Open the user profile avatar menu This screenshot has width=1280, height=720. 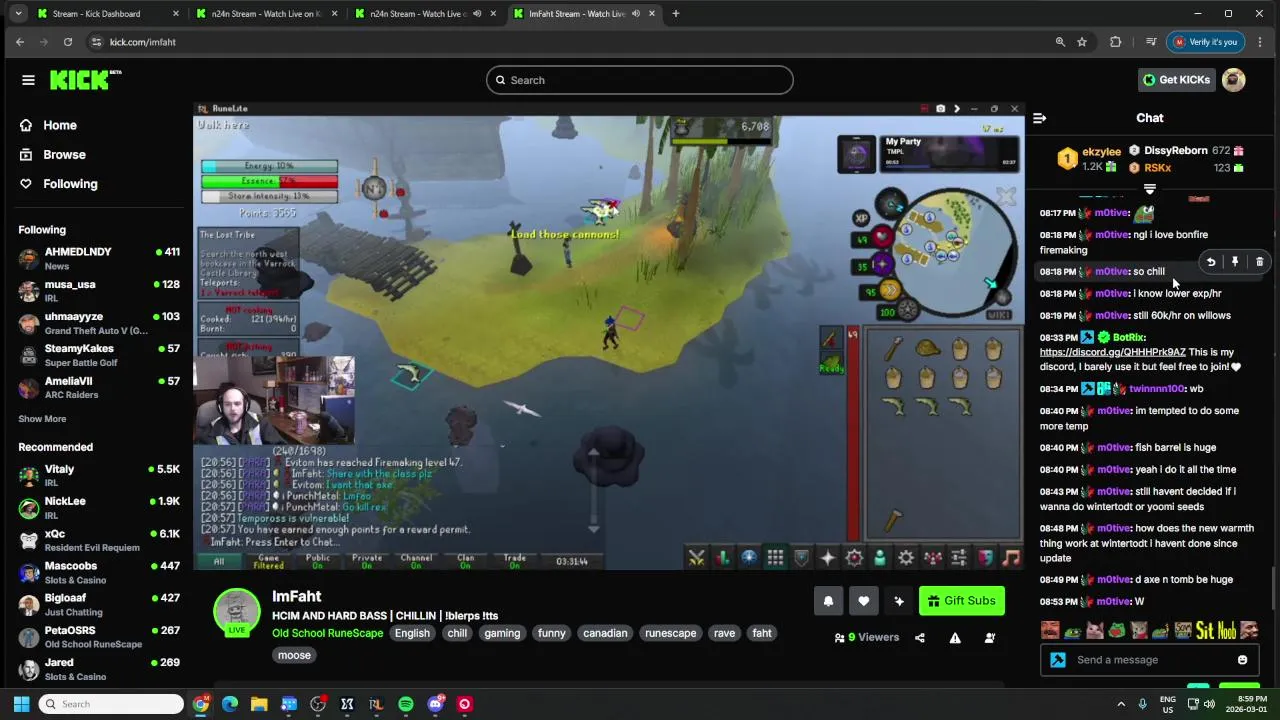1234,80
